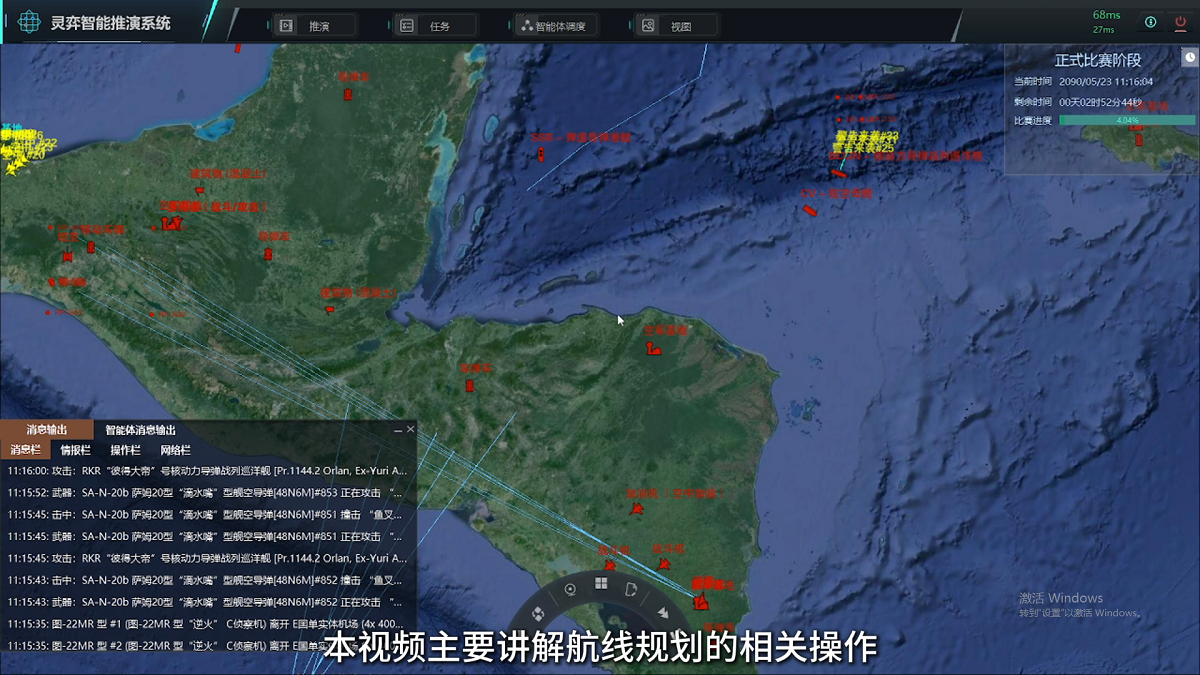1200x675 pixels.
Task: Click the 灵弈 system logo icon
Action: tap(30, 22)
